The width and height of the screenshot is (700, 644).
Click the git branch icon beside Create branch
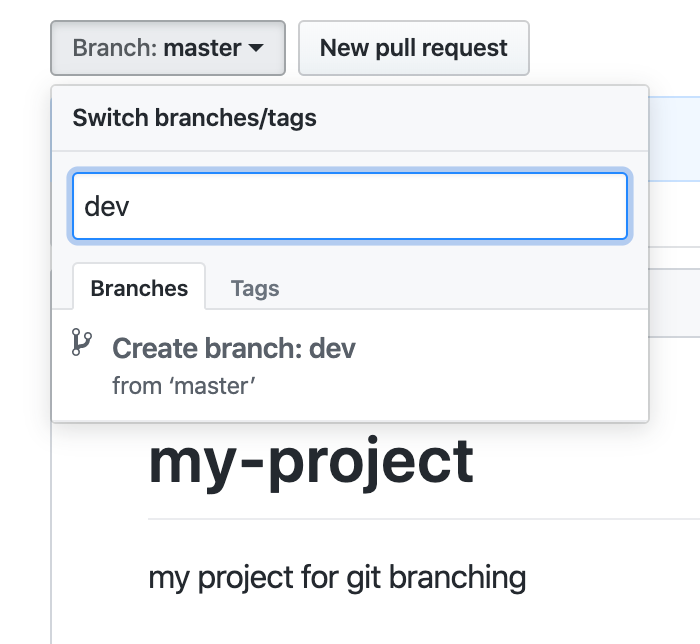point(81,343)
